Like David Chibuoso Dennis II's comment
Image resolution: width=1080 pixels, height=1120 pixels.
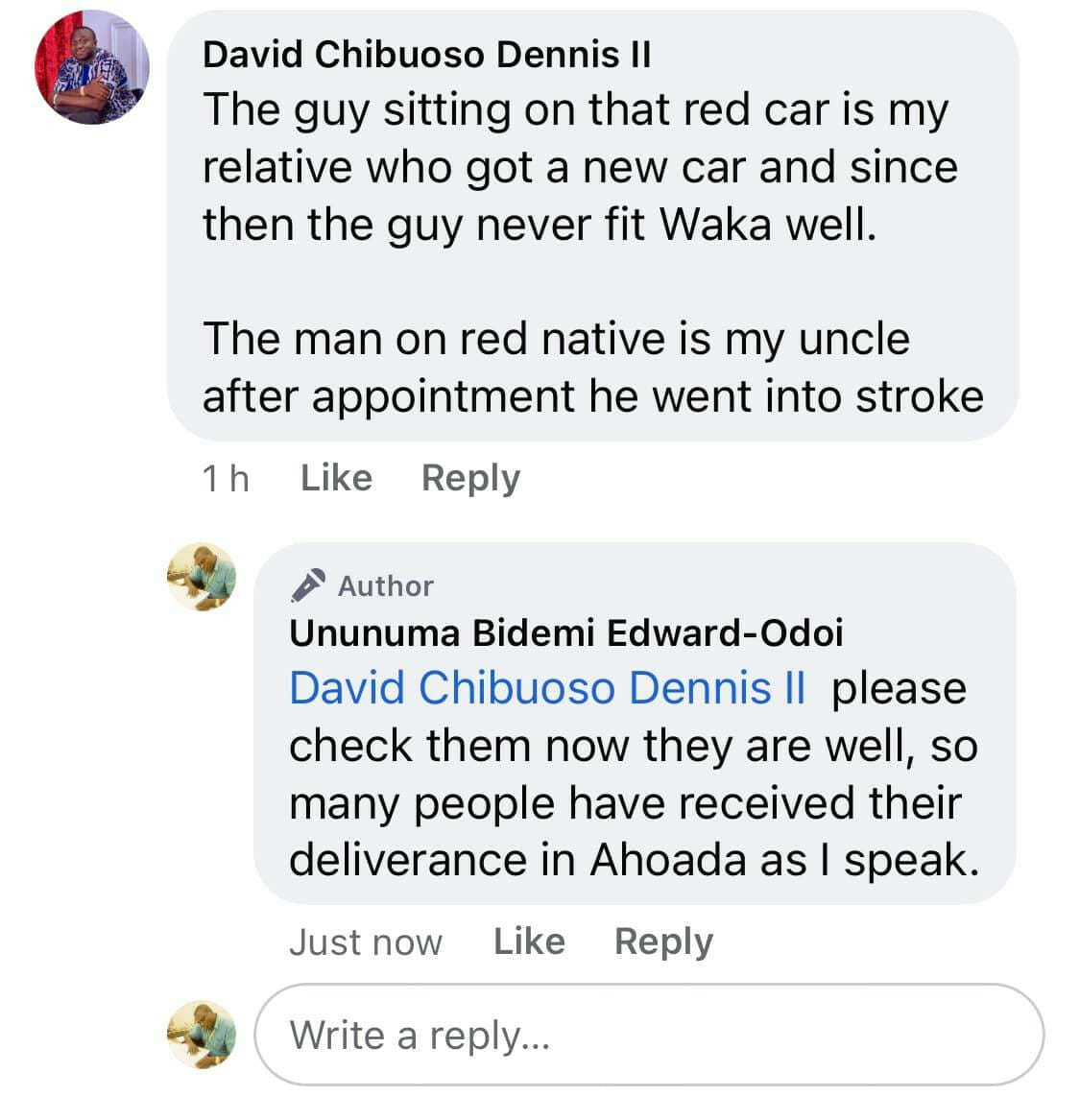coord(336,477)
